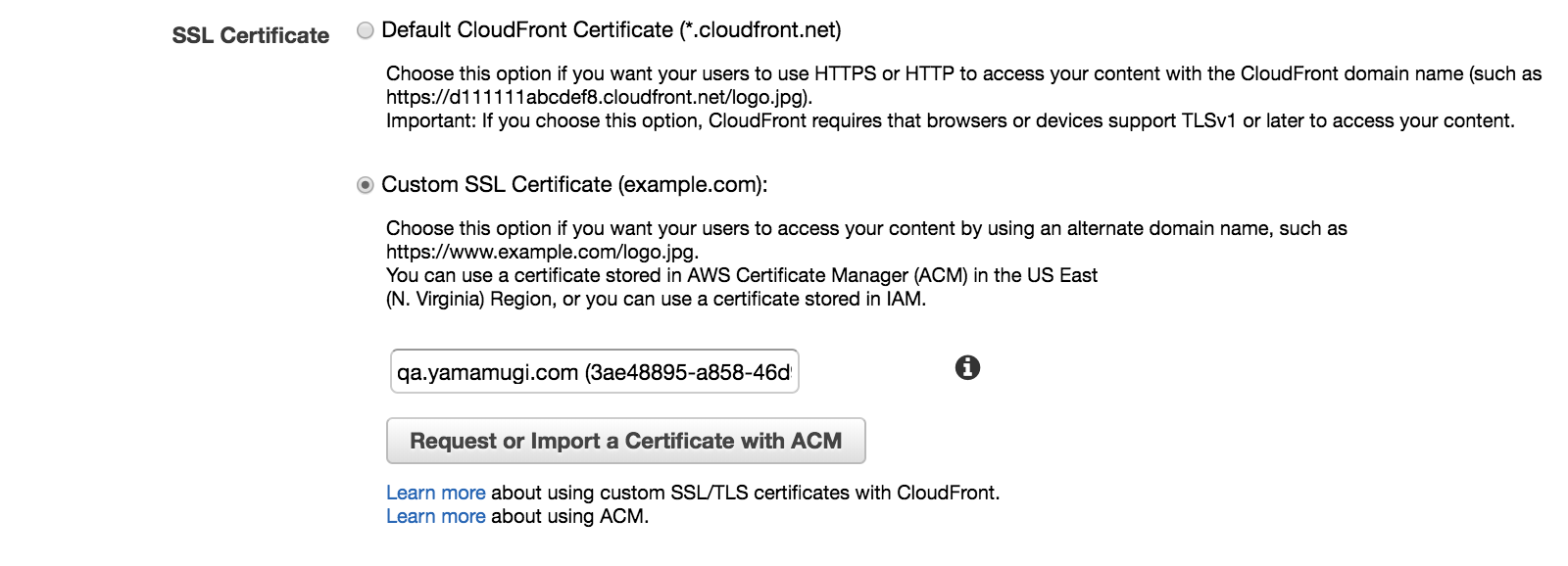Open Learn more link about using ACM
The image size is (1568, 566).
click(x=436, y=516)
